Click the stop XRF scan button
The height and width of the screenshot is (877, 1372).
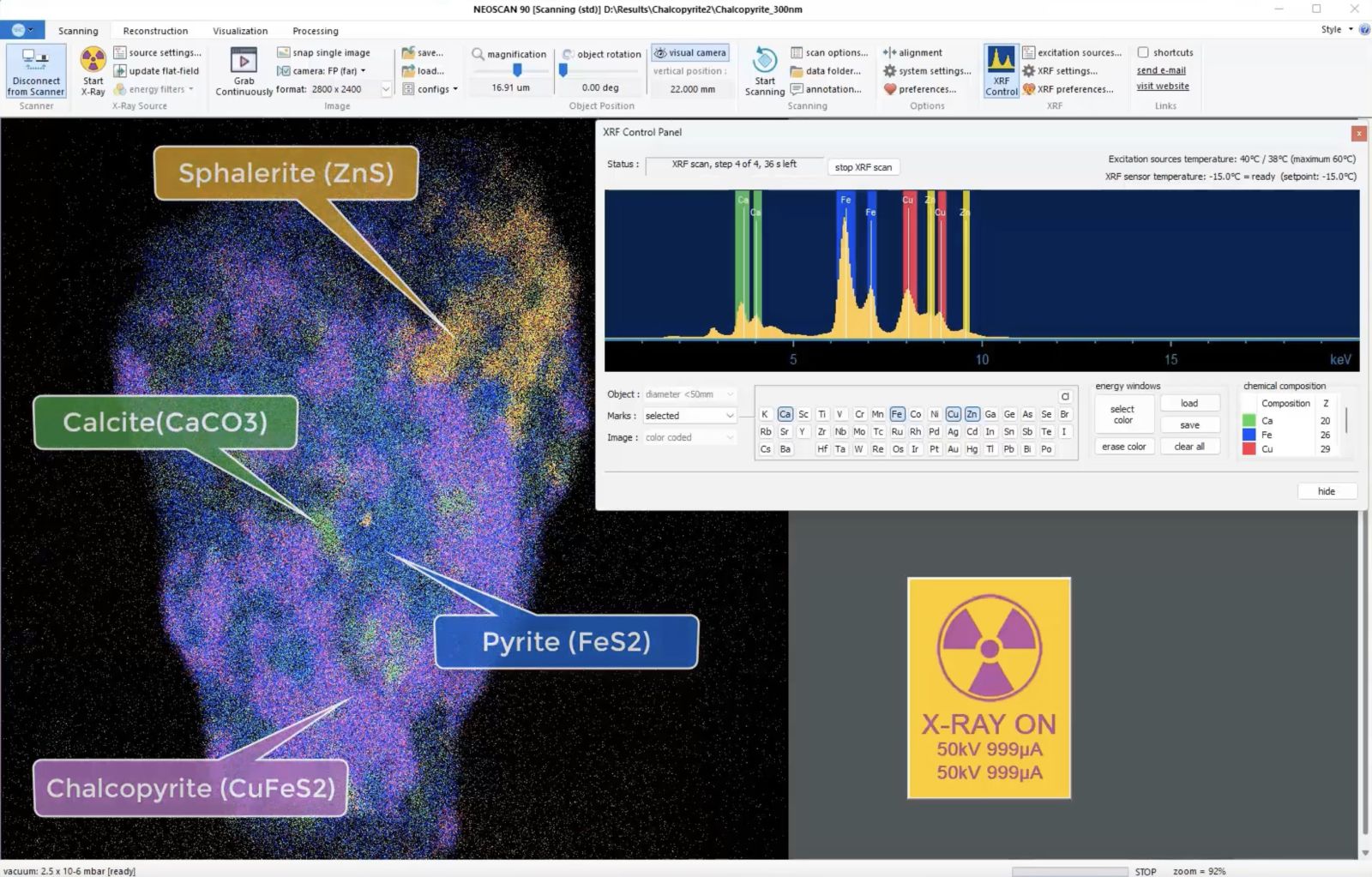coord(863,167)
